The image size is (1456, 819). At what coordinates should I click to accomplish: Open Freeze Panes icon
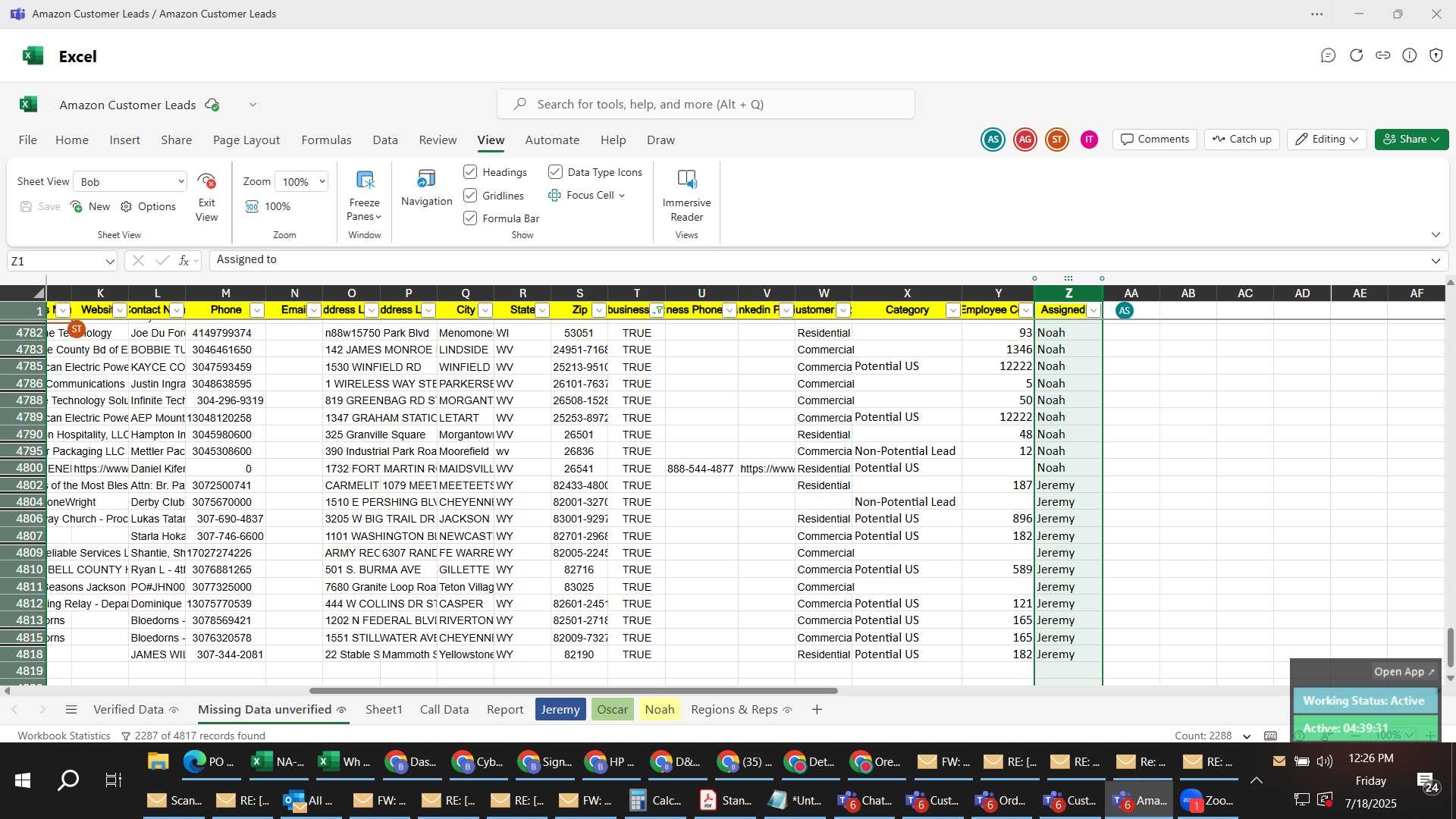tap(365, 180)
